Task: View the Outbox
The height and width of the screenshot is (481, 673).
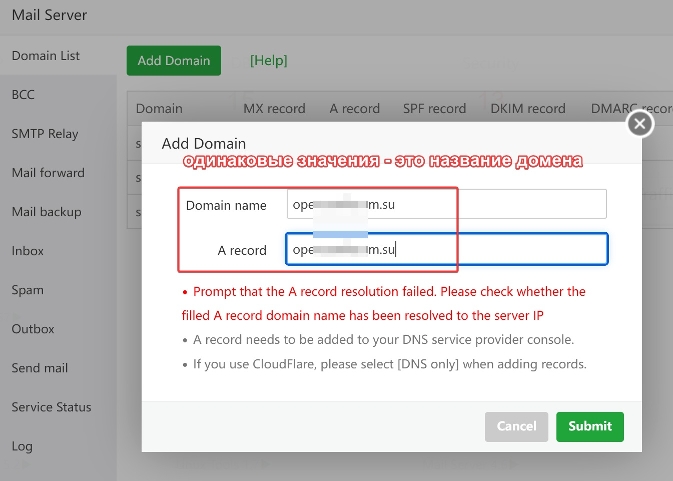Action: click(32, 329)
